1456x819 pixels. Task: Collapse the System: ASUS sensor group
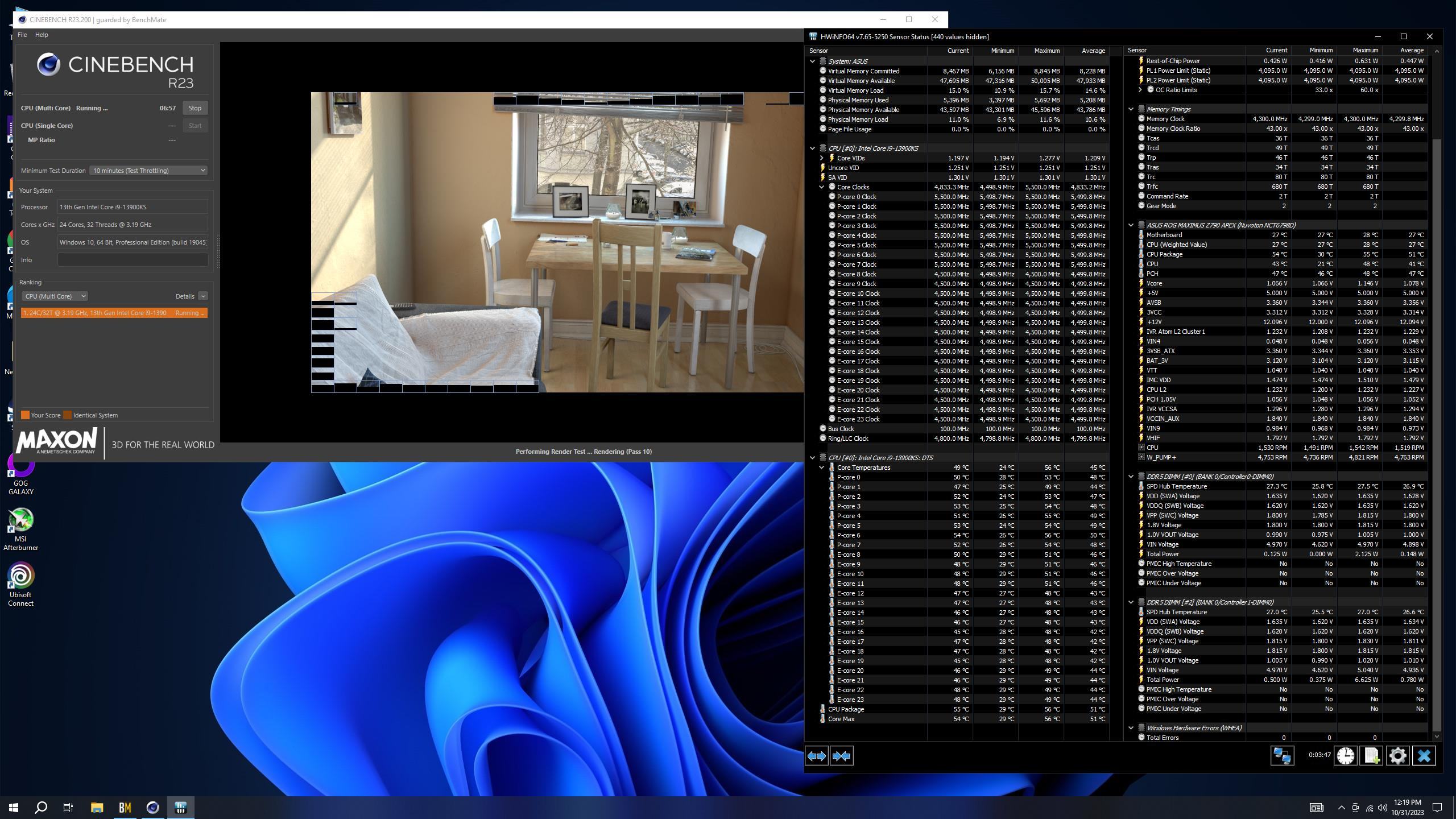pos(812,61)
